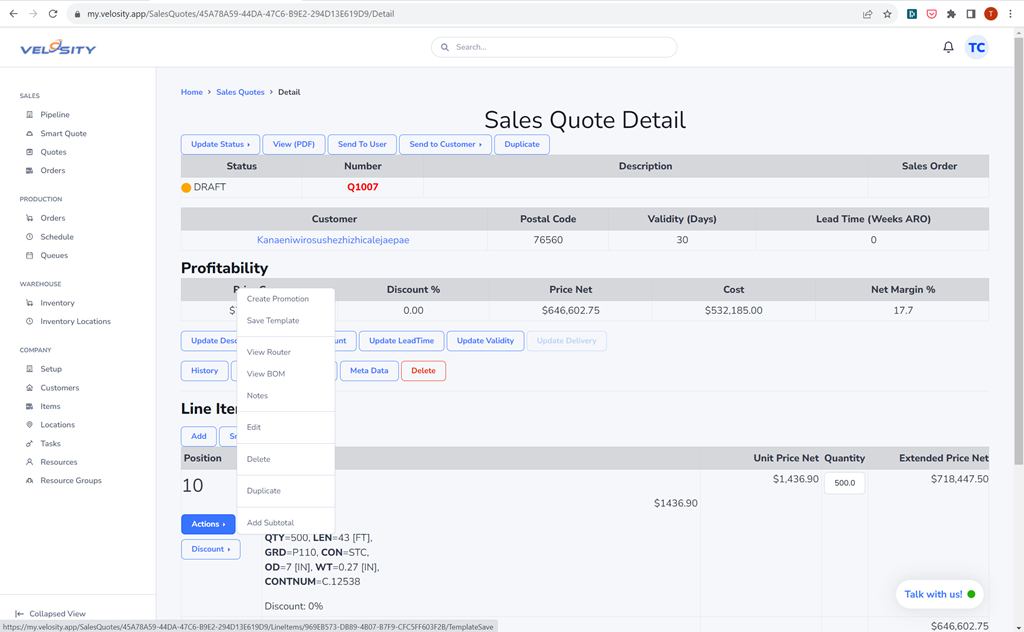This screenshot has width=1024, height=632.
Task: Open customer Kanaeniwirosushezhizhicalejaepae link
Action: (x=333, y=240)
